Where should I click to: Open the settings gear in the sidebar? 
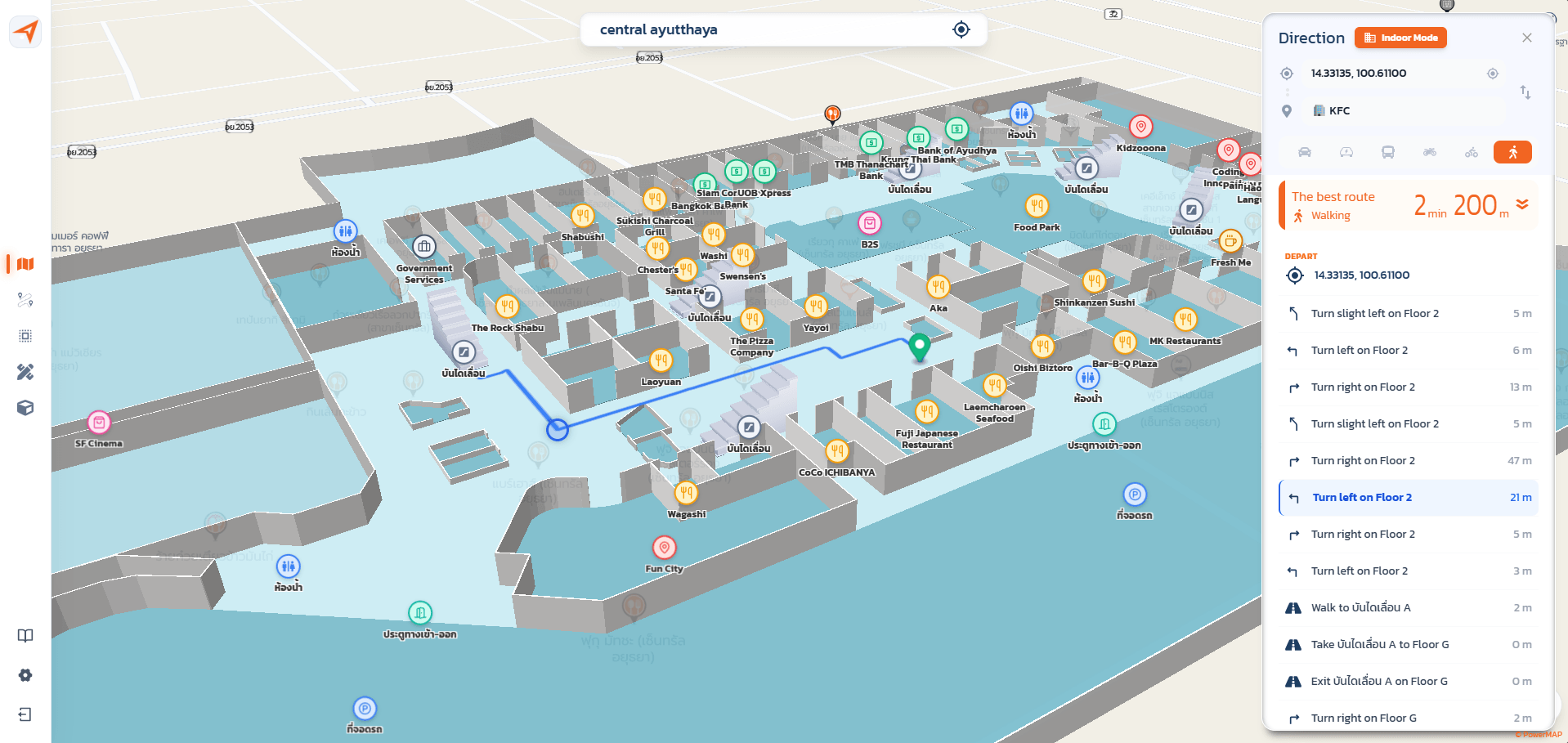click(25, 675)
